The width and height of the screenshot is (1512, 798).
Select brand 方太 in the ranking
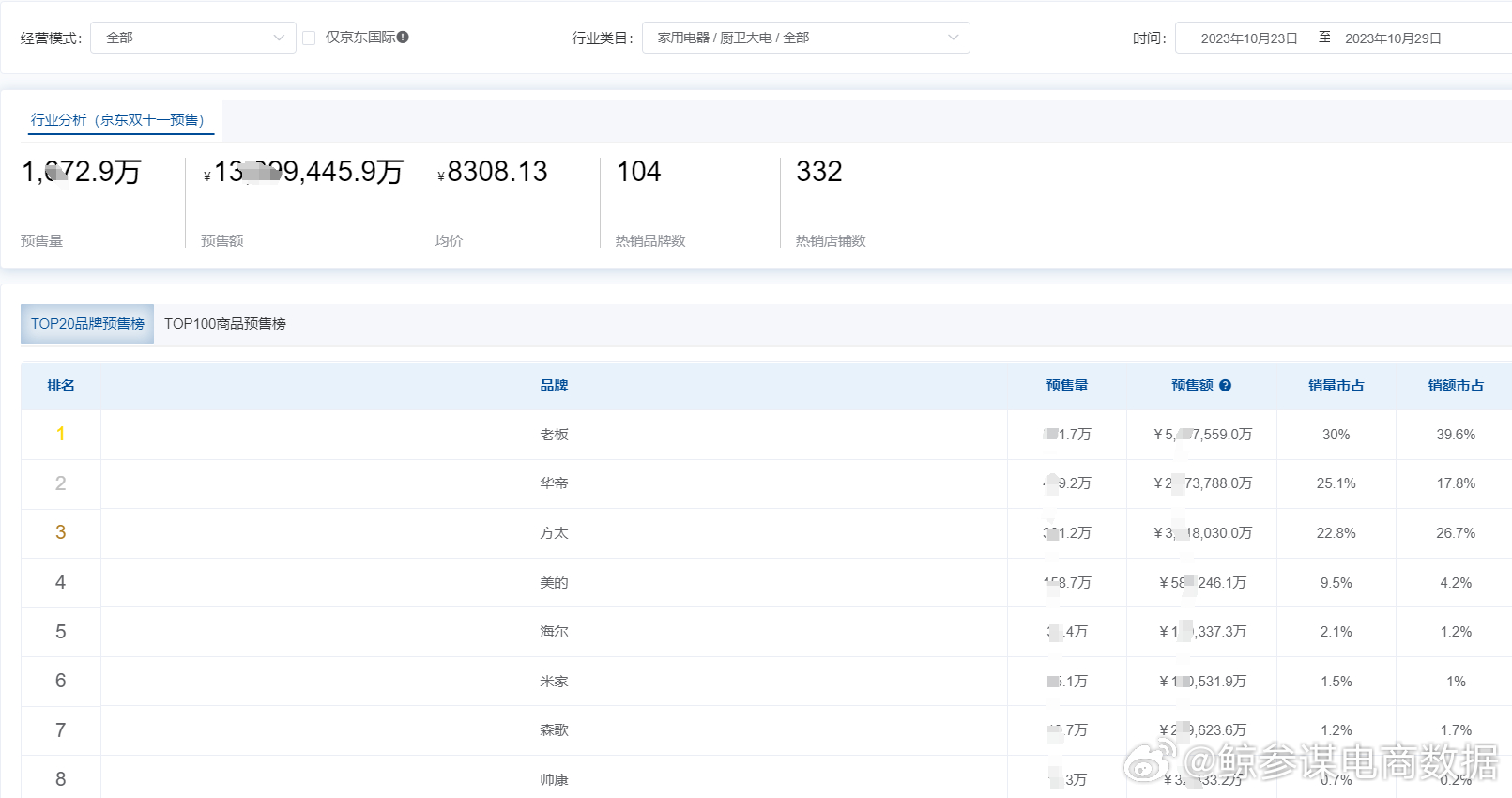click(x=554, y=533)
